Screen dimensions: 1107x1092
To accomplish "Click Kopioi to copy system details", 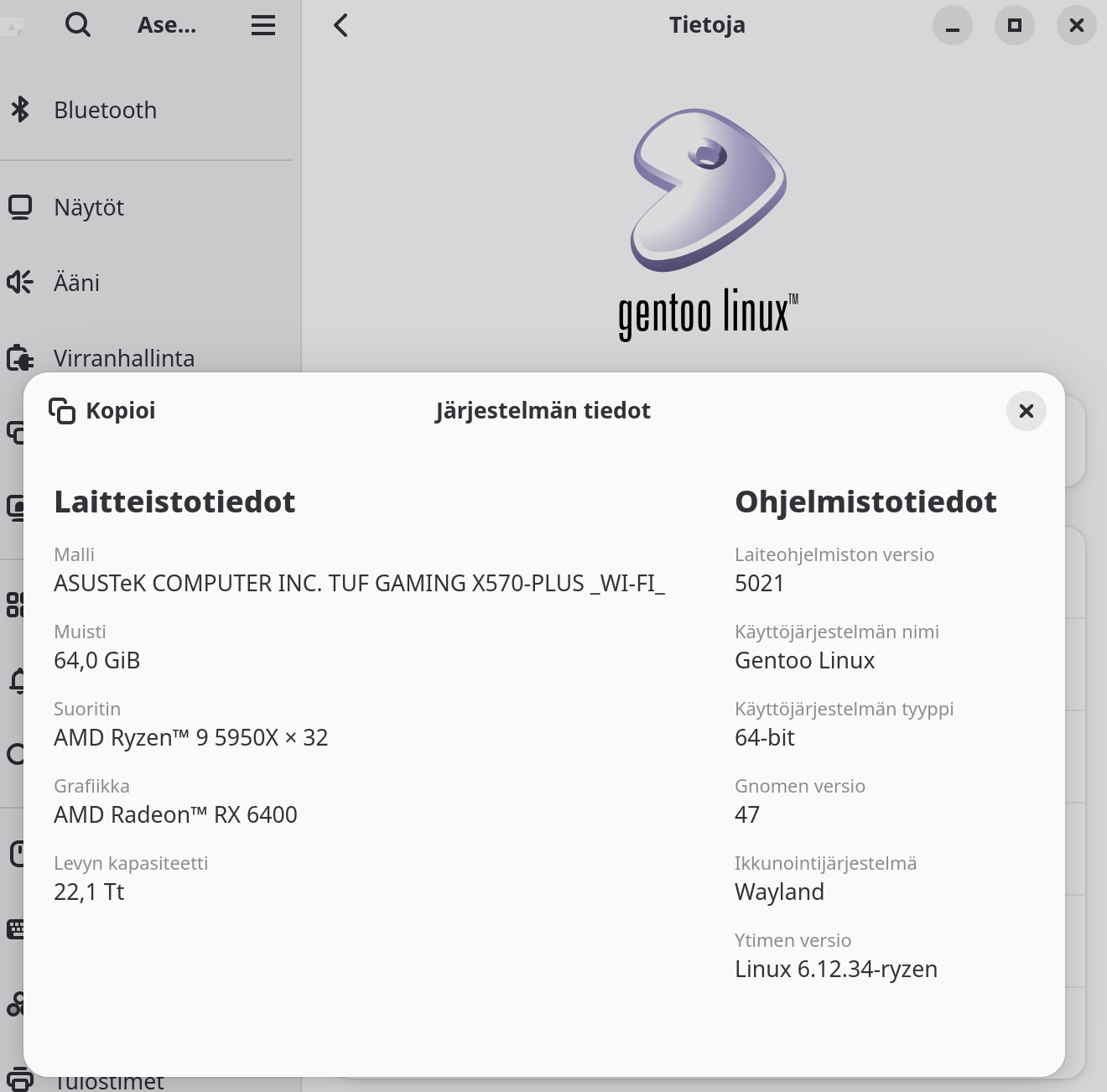I will (102, 411).
